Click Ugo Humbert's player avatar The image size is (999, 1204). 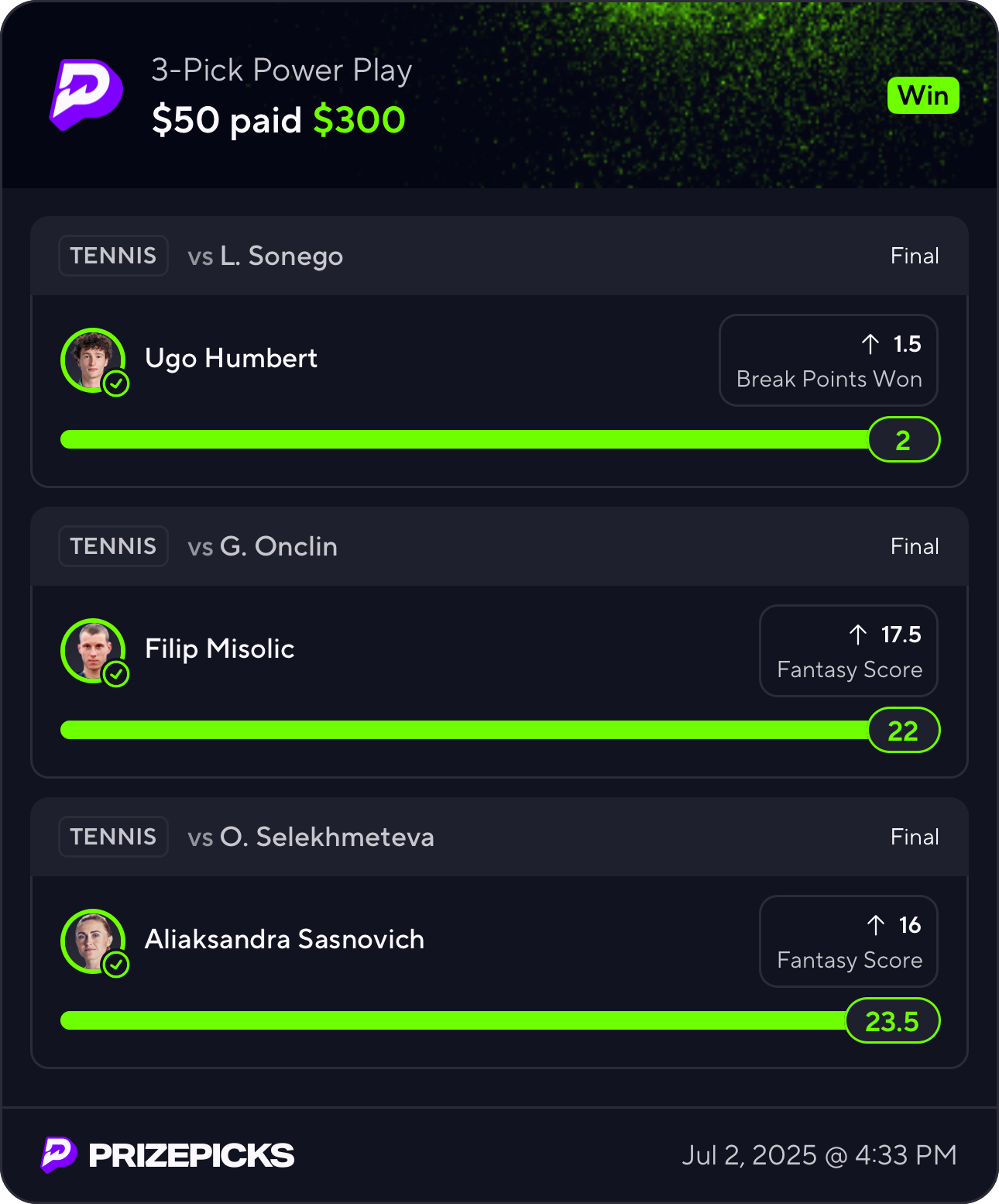(91, 359)
